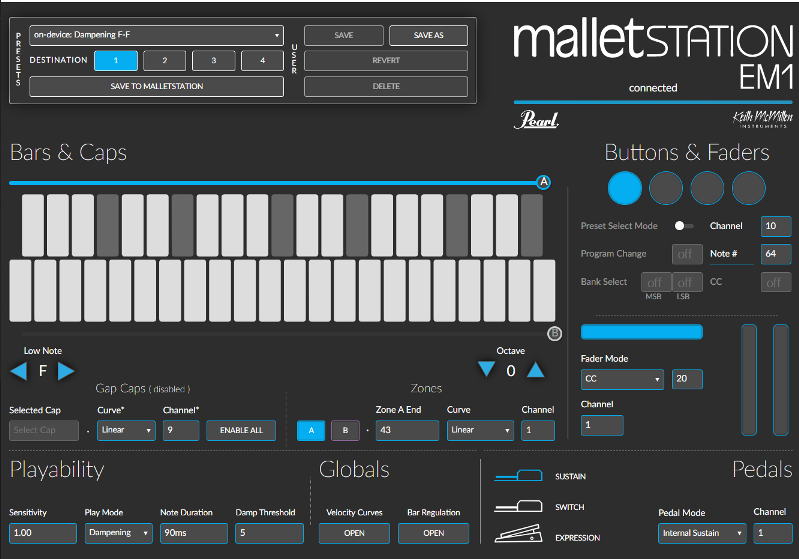Screen dimensions: 799x559
Task: Open the presets dropdown Dampening F-F
Action: (x=156, y=35)
